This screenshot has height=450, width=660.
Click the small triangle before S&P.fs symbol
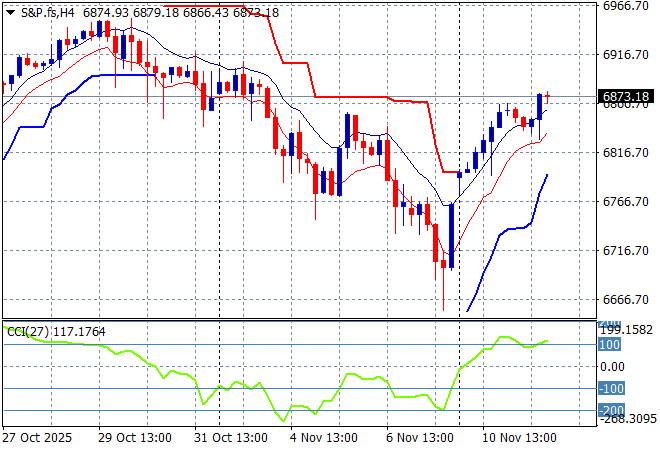click(x=11, y=11)
